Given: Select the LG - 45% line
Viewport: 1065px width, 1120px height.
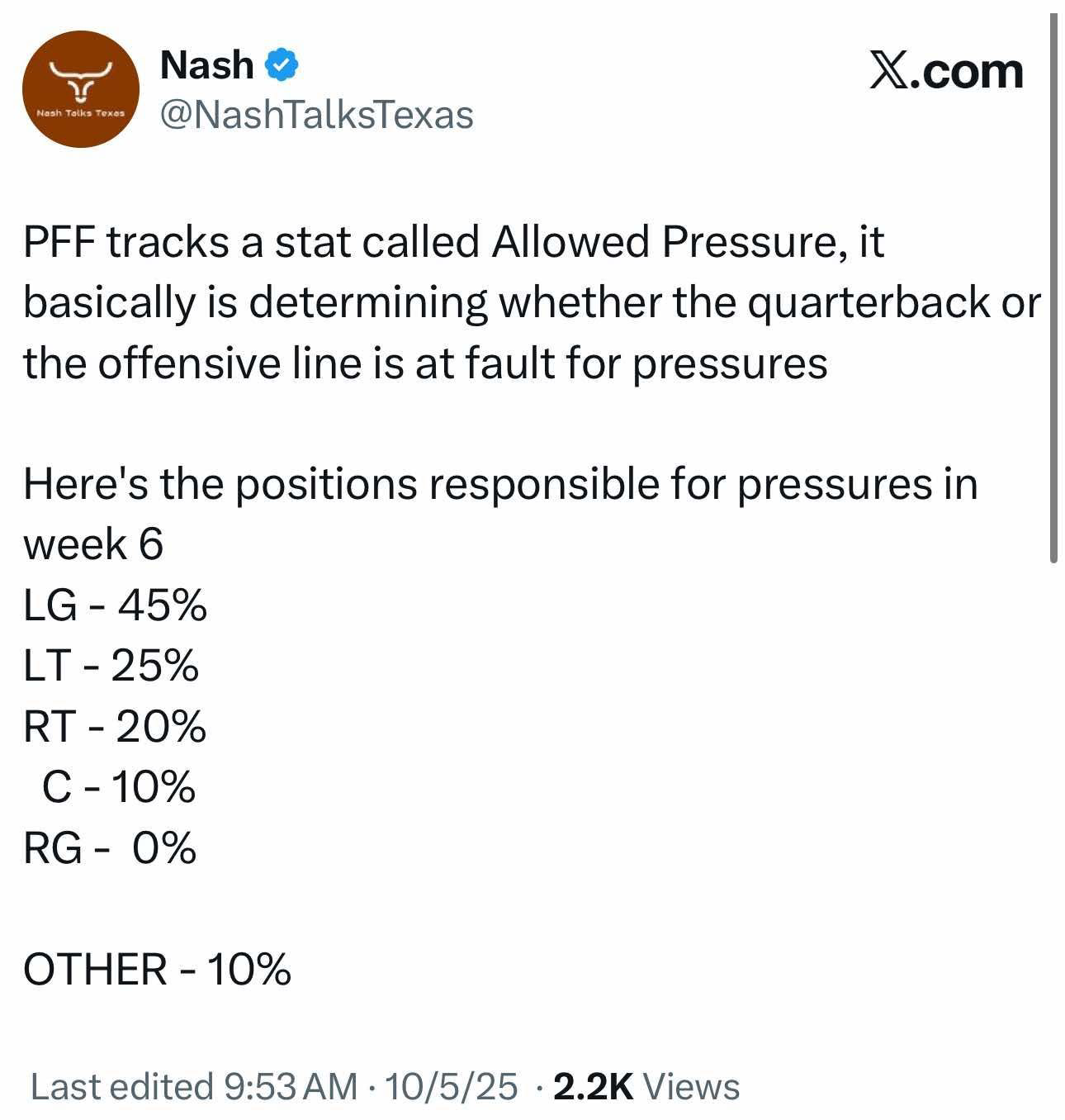Looking at the screenshot, I should pos(115,606).
